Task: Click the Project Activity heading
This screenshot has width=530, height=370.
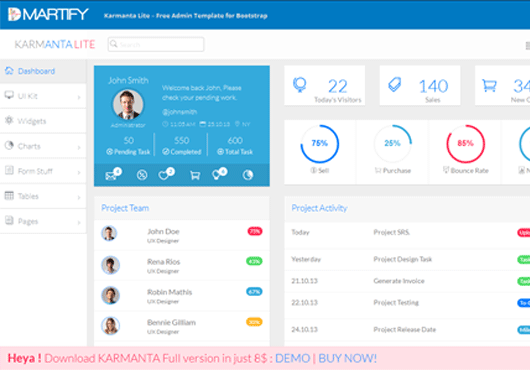Action: (319, 208)
